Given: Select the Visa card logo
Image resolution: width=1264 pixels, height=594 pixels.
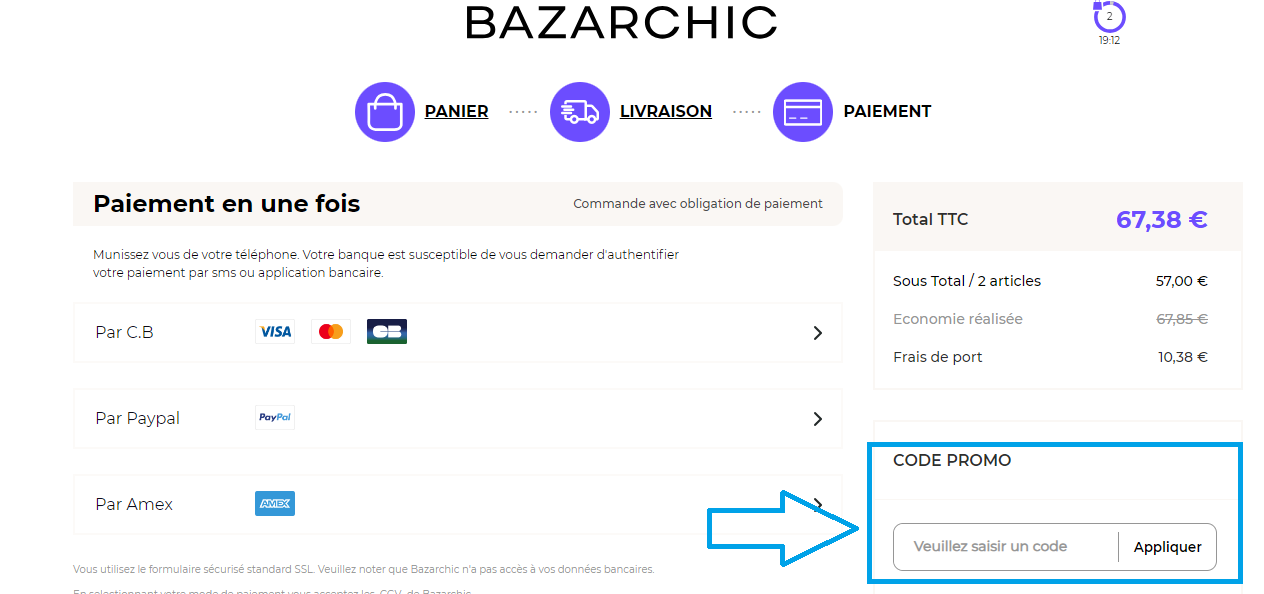Looking at the screenshot, I should tap(275, 332).
